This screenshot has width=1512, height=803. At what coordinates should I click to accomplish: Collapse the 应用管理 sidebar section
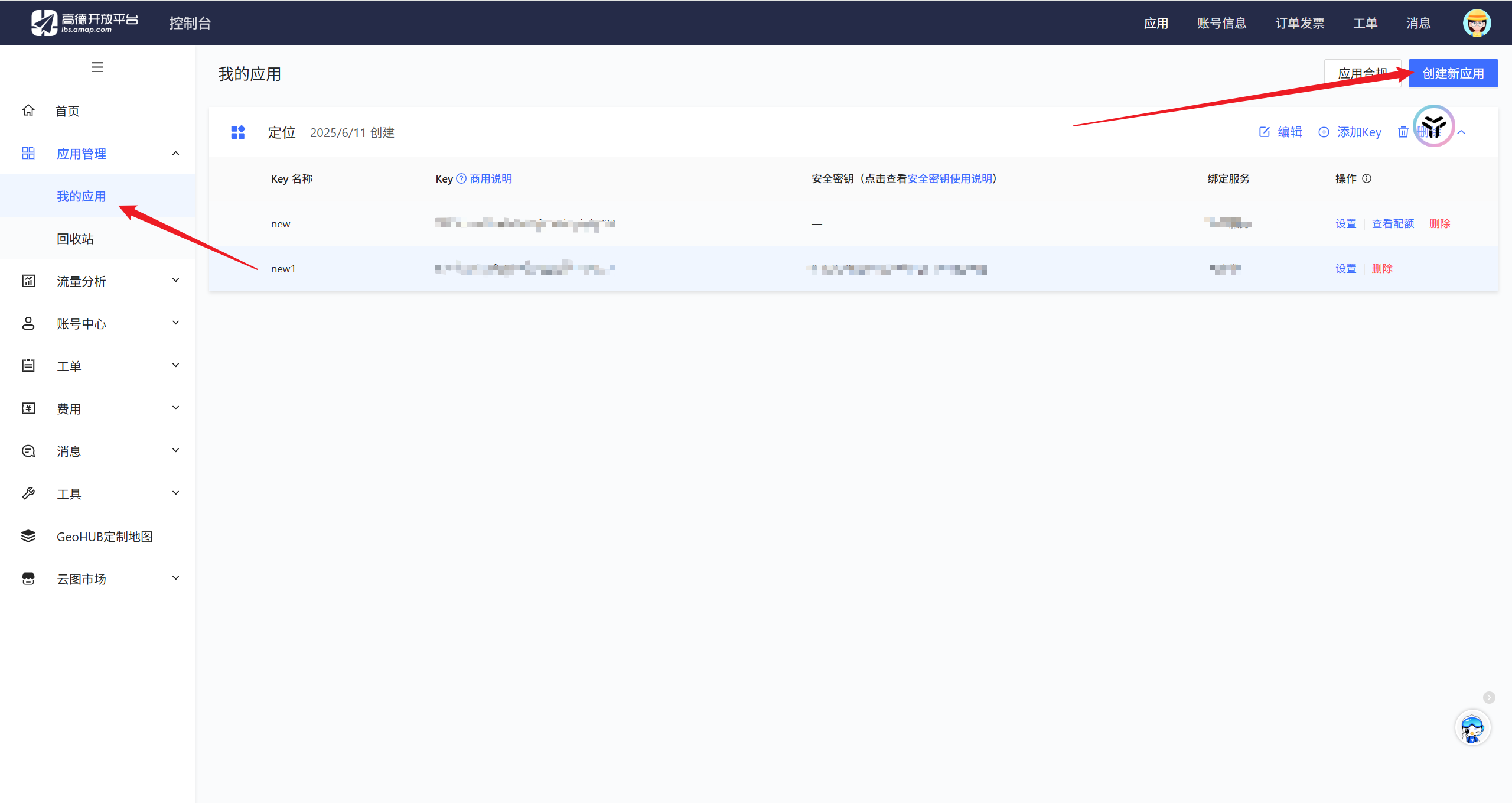pyautogui.click(x=175, y=154)
